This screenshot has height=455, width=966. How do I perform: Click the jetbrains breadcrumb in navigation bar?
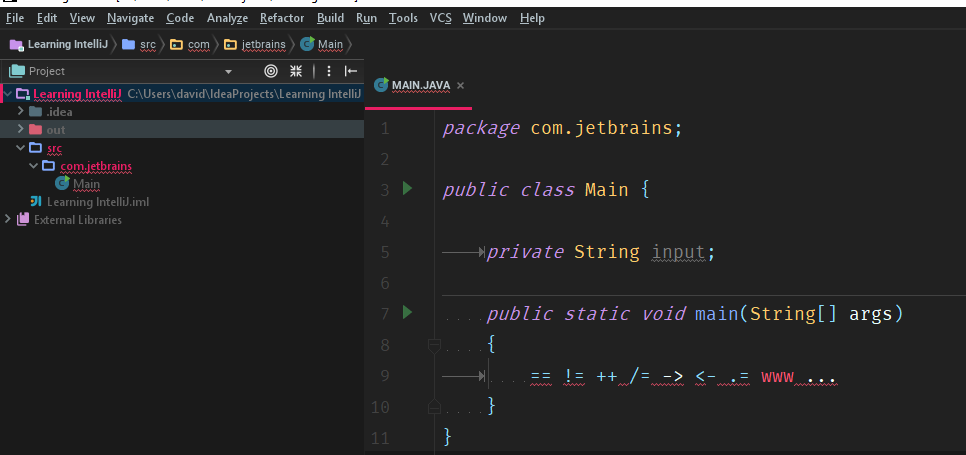[x=255, y=44]
